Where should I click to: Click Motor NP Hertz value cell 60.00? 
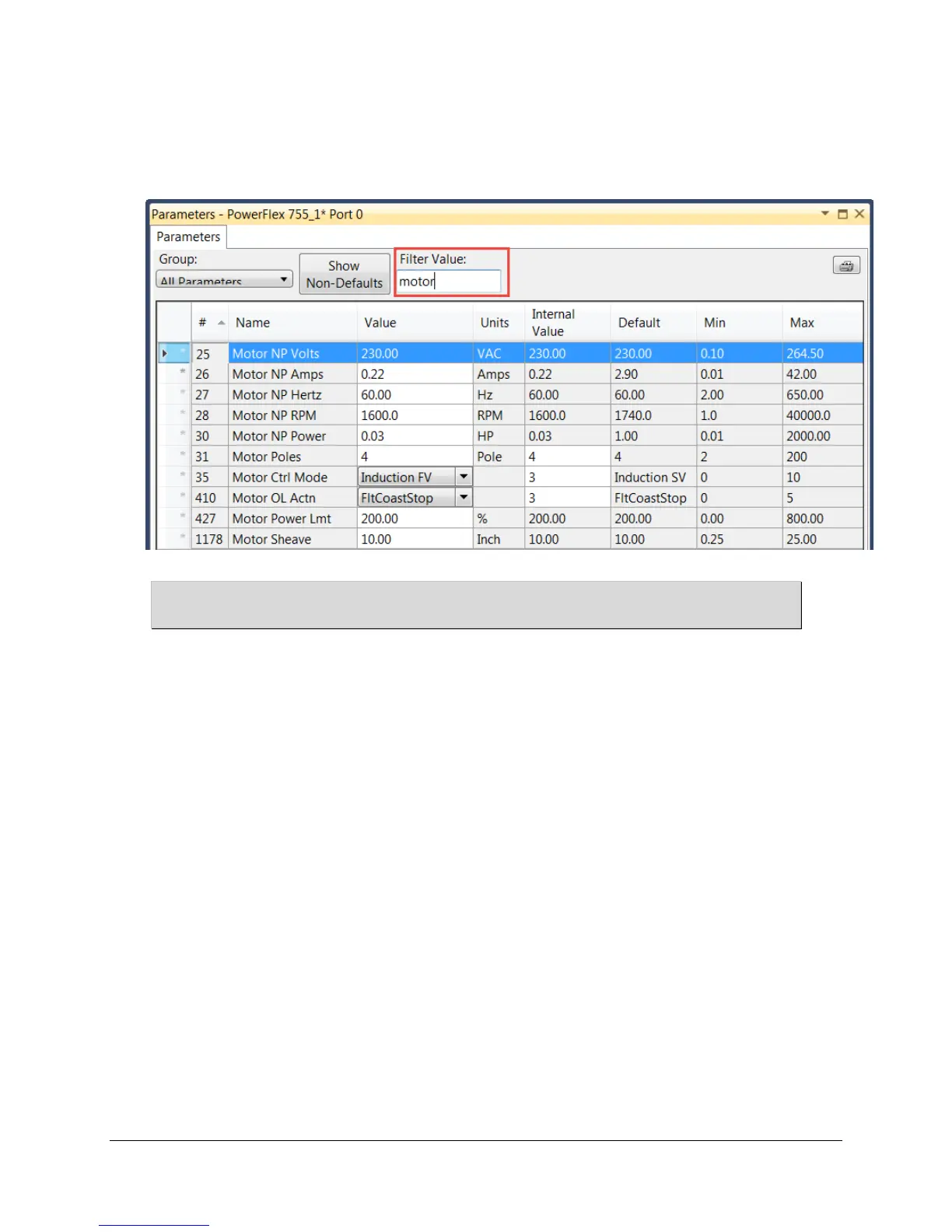pyautogui.click(x=415, y=395)
